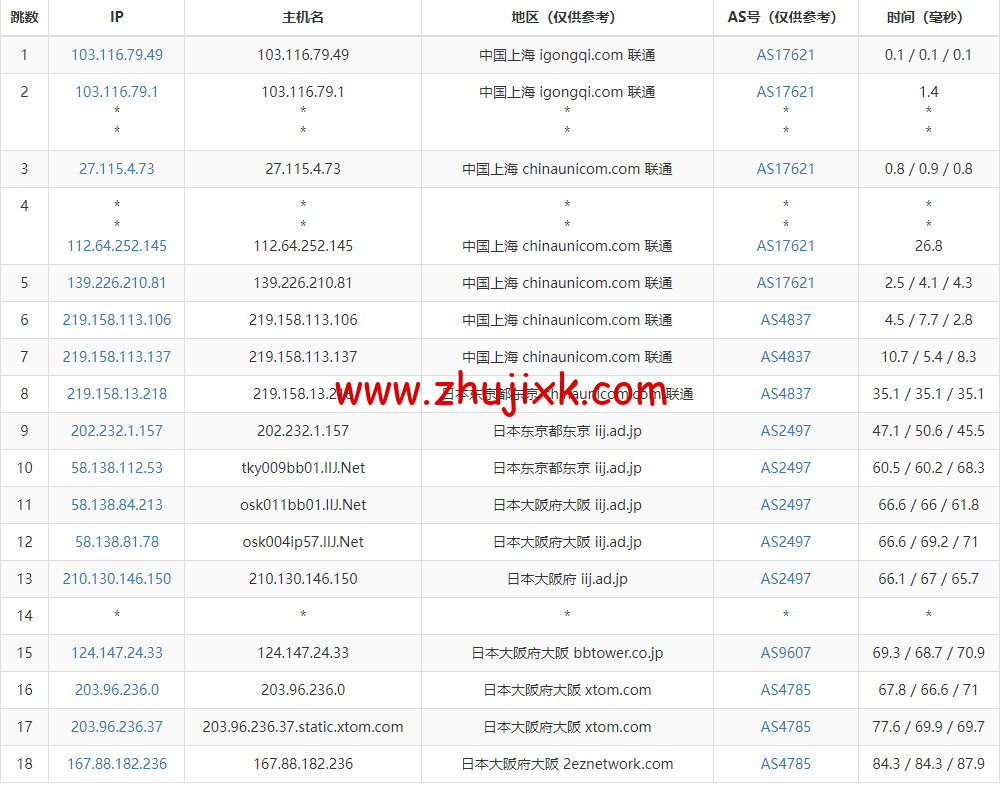
Task: Click the IP link 210.130.146.150
Action: [116, 579]
